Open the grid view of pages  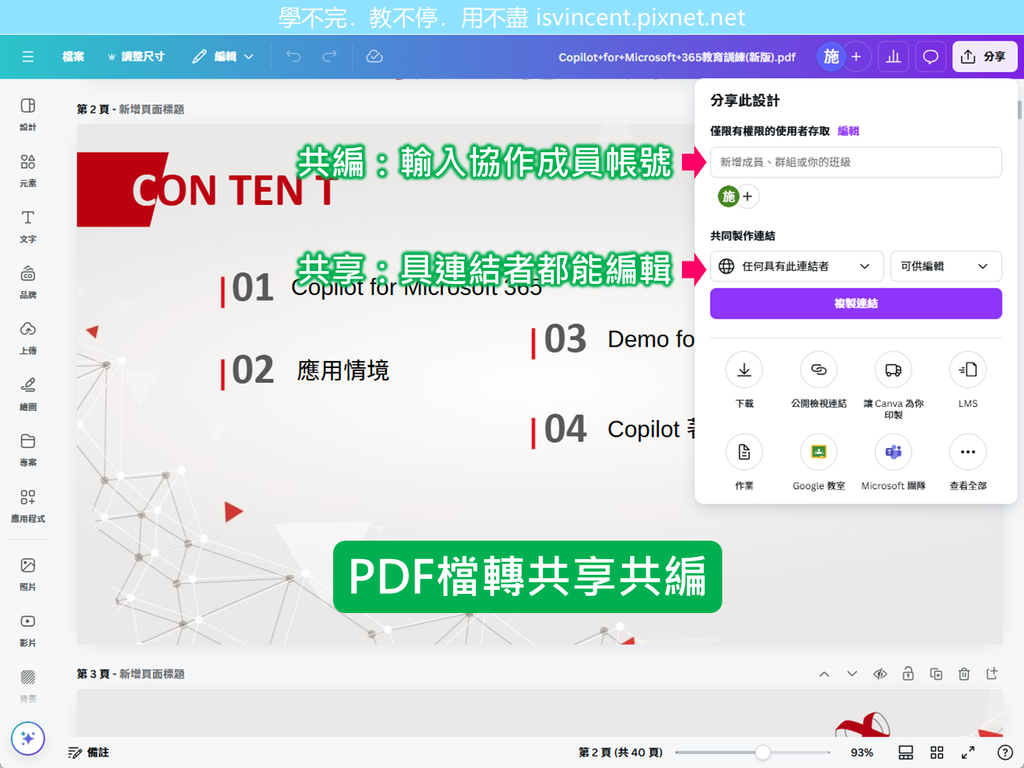(x=936, y=752)
